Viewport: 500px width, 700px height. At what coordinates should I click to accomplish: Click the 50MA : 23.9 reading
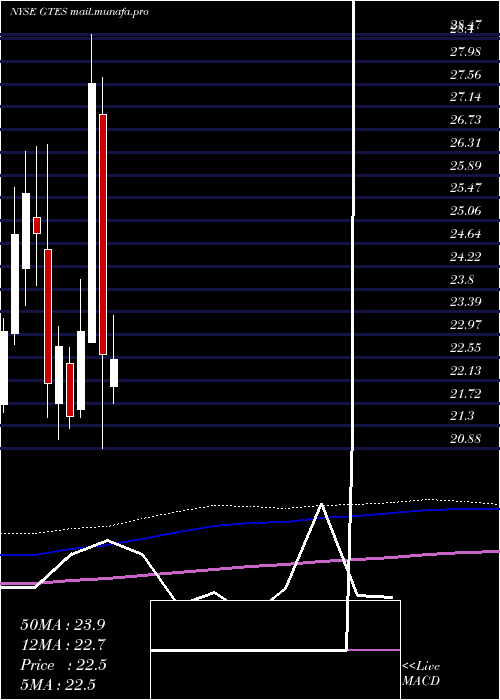63,625
